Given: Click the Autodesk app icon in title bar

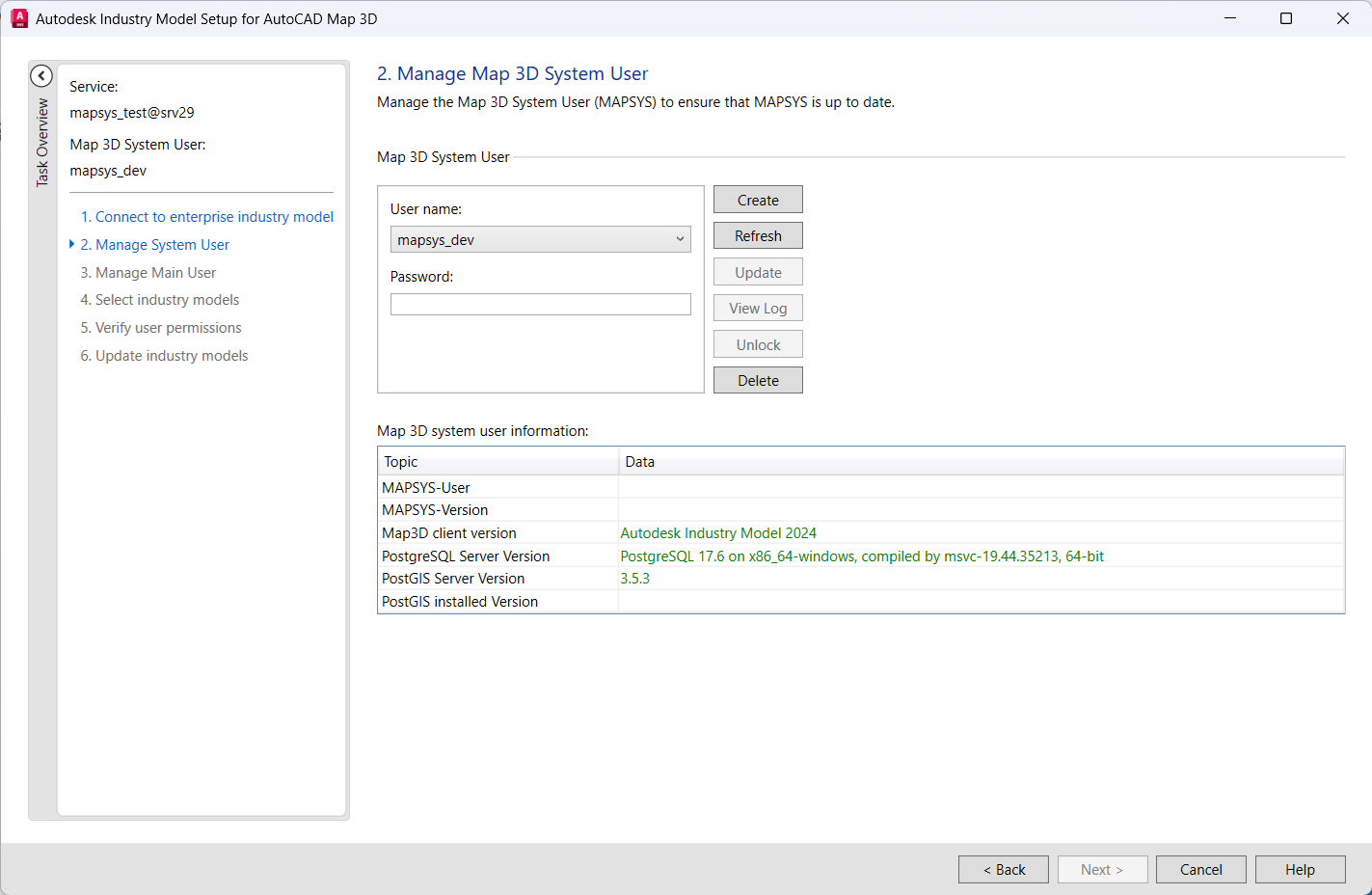Looking at the screenshot, I should tap(19, 18).
